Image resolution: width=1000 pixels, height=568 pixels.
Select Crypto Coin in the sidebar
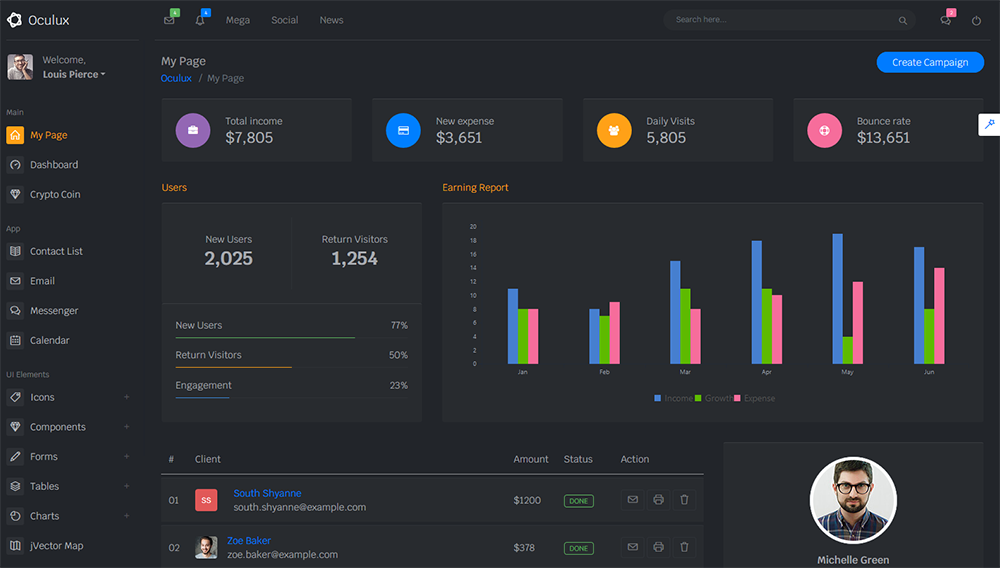[x=55, y=194]
